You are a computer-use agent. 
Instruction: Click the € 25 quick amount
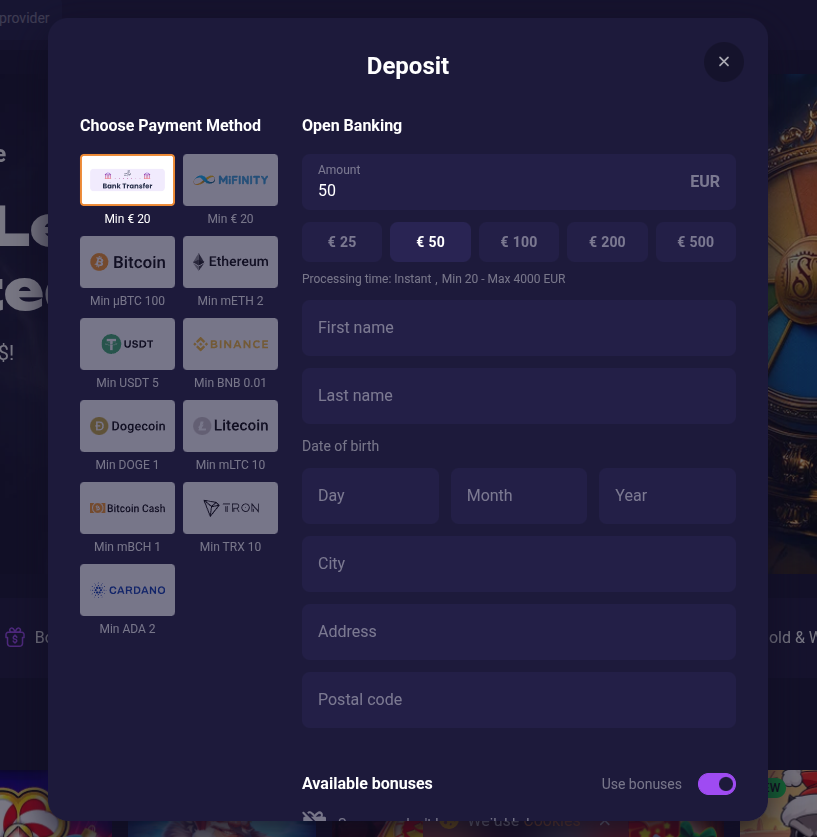point(342,242)
